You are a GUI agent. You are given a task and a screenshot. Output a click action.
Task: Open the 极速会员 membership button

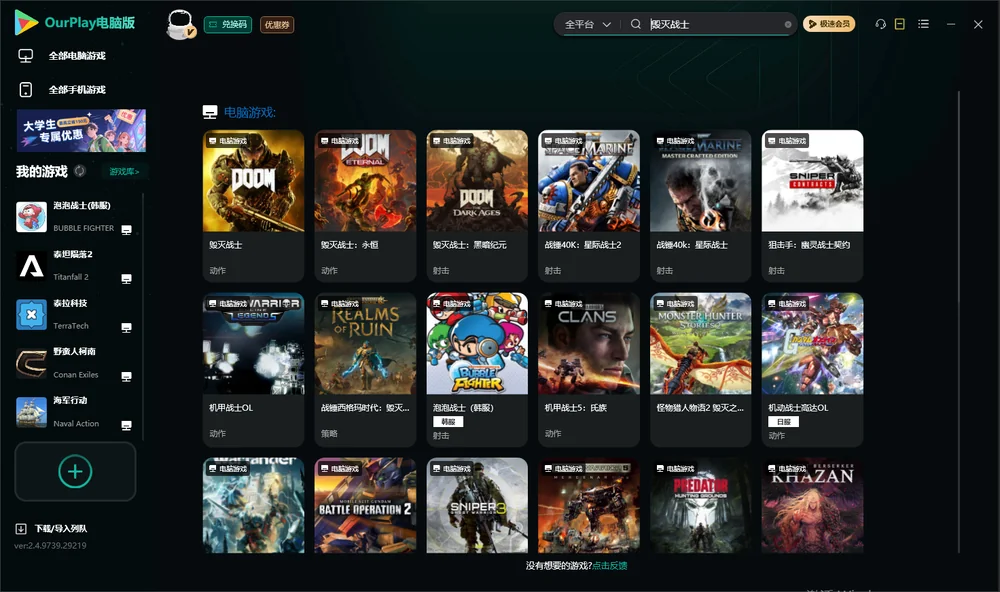pyautogui.click(x=828, y=24)
